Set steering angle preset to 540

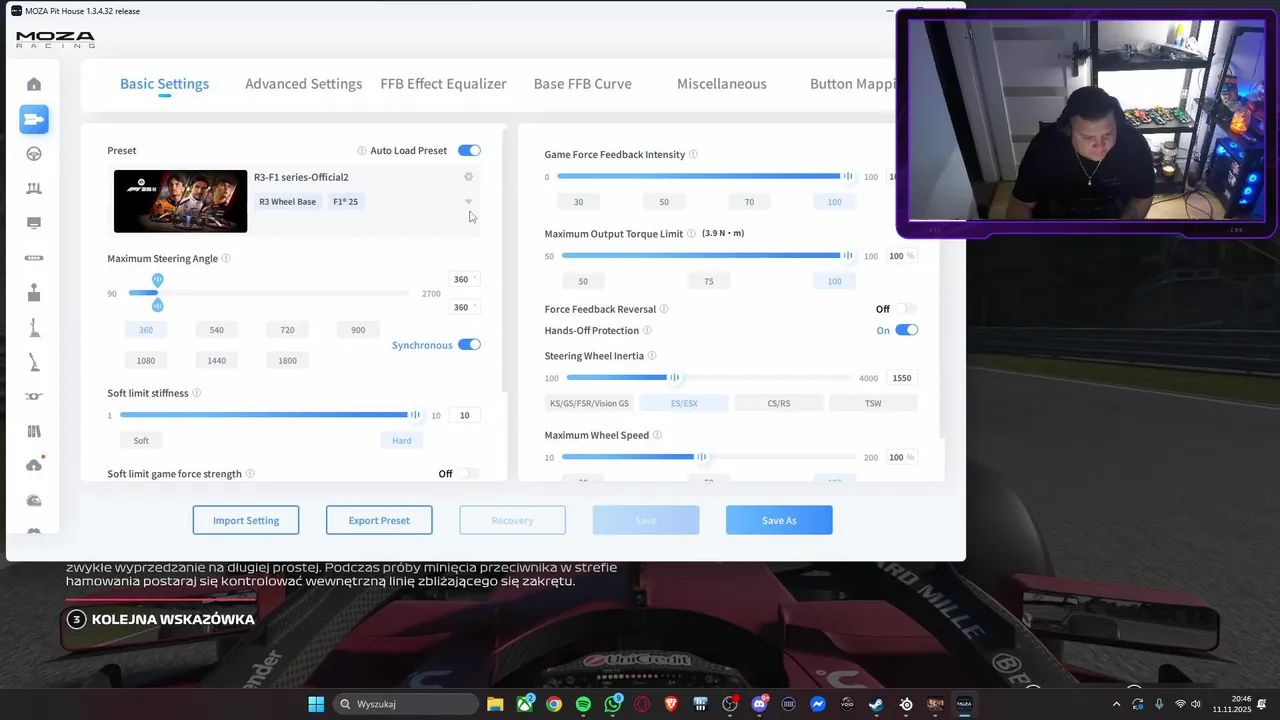point(216,330)
